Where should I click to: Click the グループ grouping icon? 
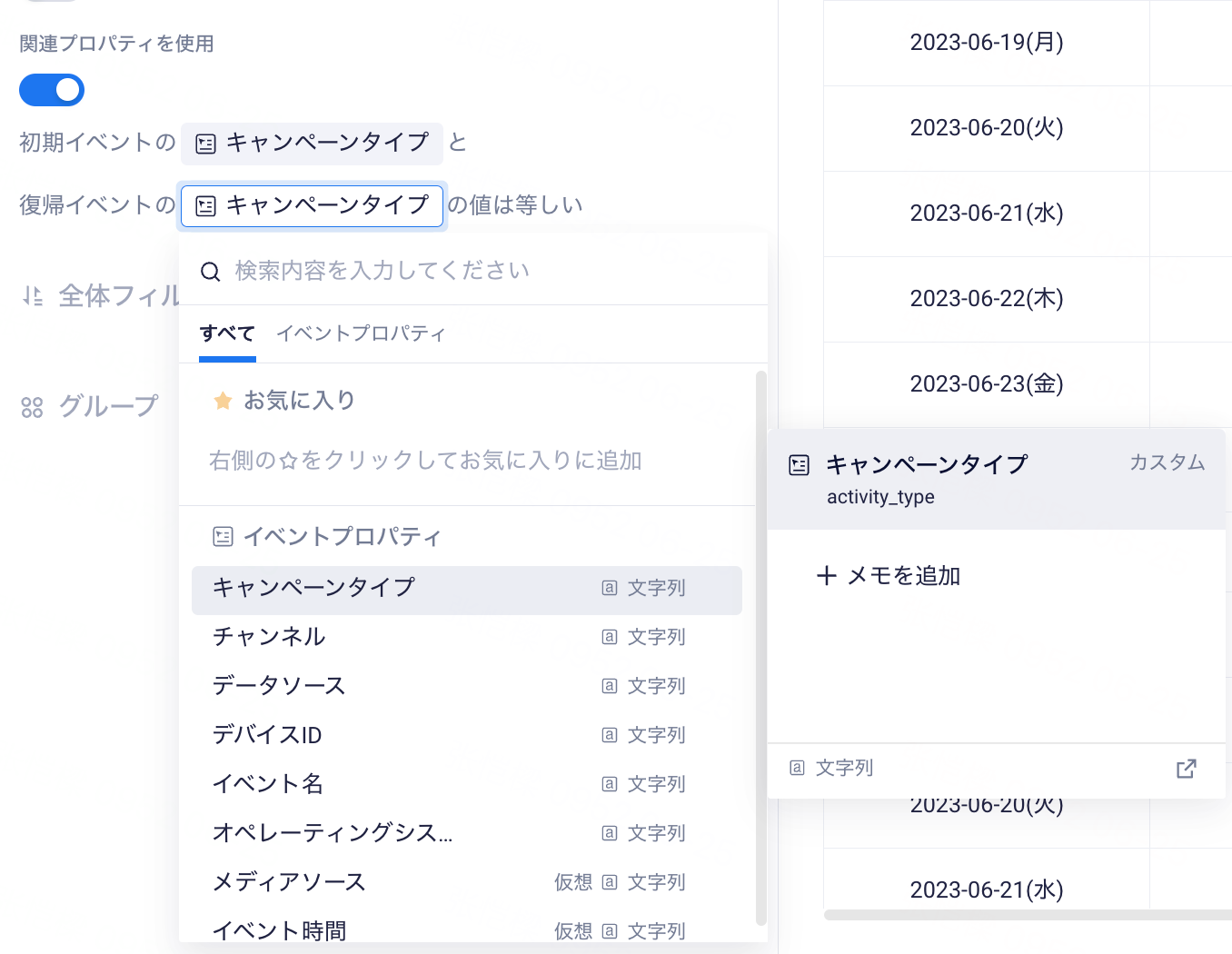pyautogui.click(x=32, y=407)
